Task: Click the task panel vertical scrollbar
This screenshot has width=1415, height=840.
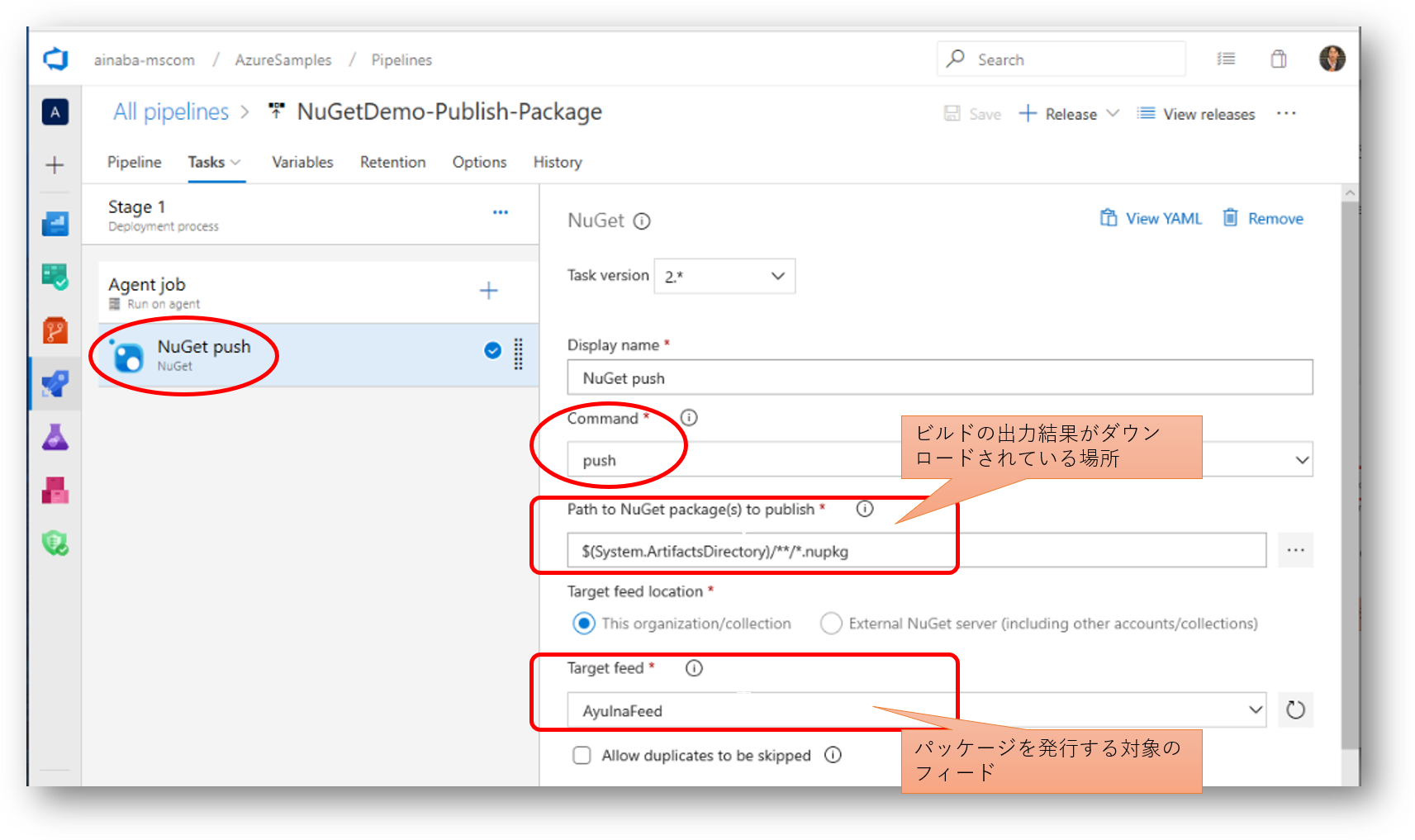Action: (x=1350, y=475)
